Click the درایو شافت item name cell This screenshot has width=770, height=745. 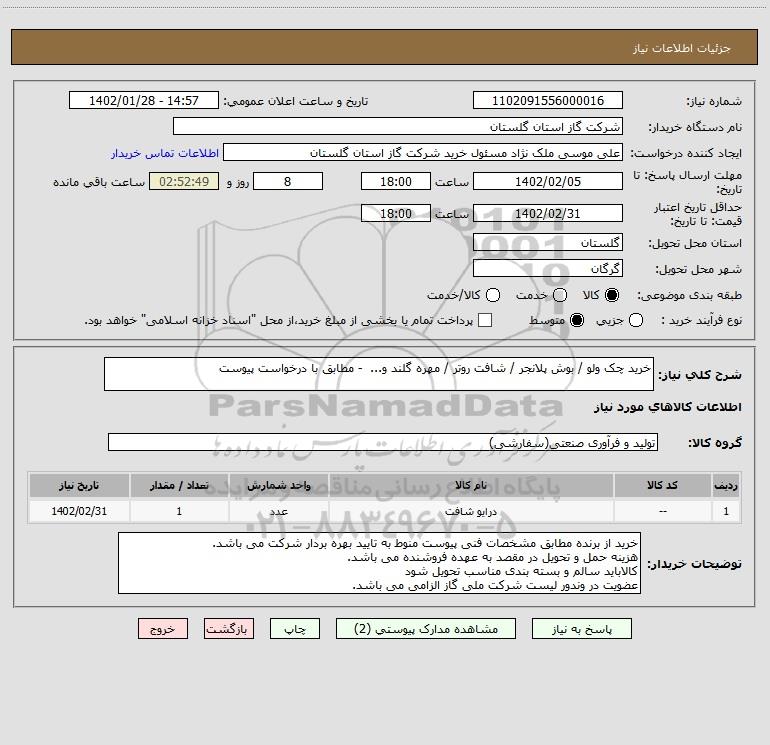point(470,511)
